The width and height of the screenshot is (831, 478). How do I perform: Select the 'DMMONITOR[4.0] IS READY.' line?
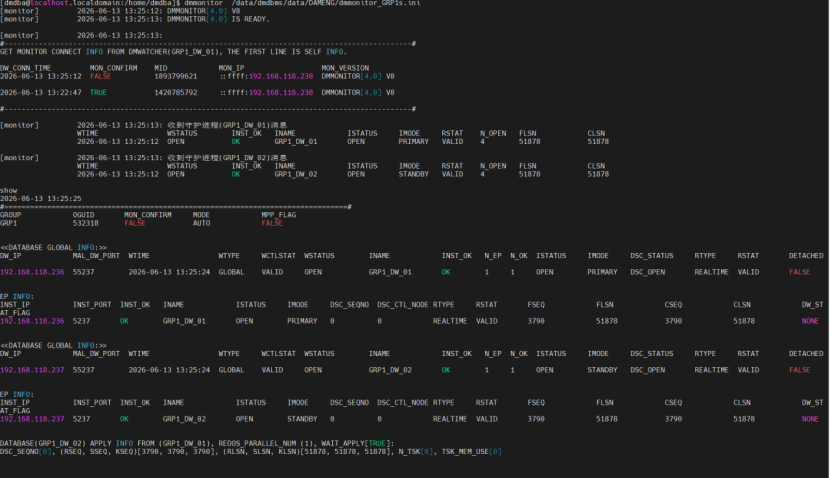click(218, 19)
